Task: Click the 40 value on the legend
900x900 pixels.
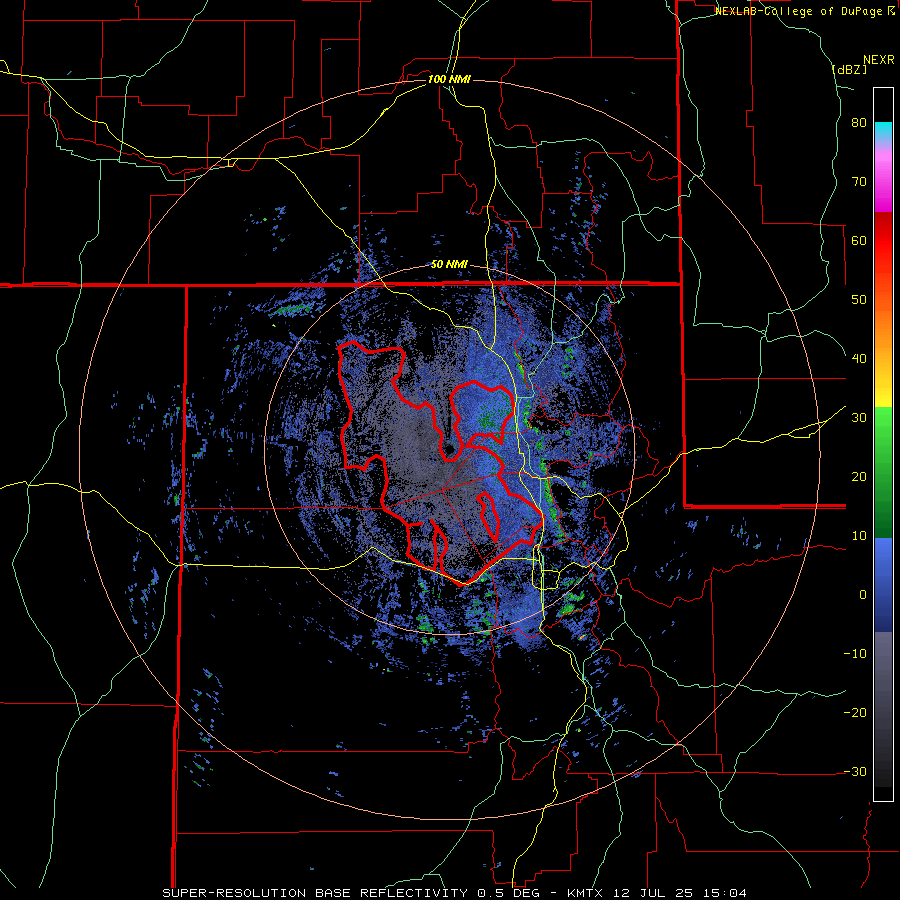Action: coord(859,359)
